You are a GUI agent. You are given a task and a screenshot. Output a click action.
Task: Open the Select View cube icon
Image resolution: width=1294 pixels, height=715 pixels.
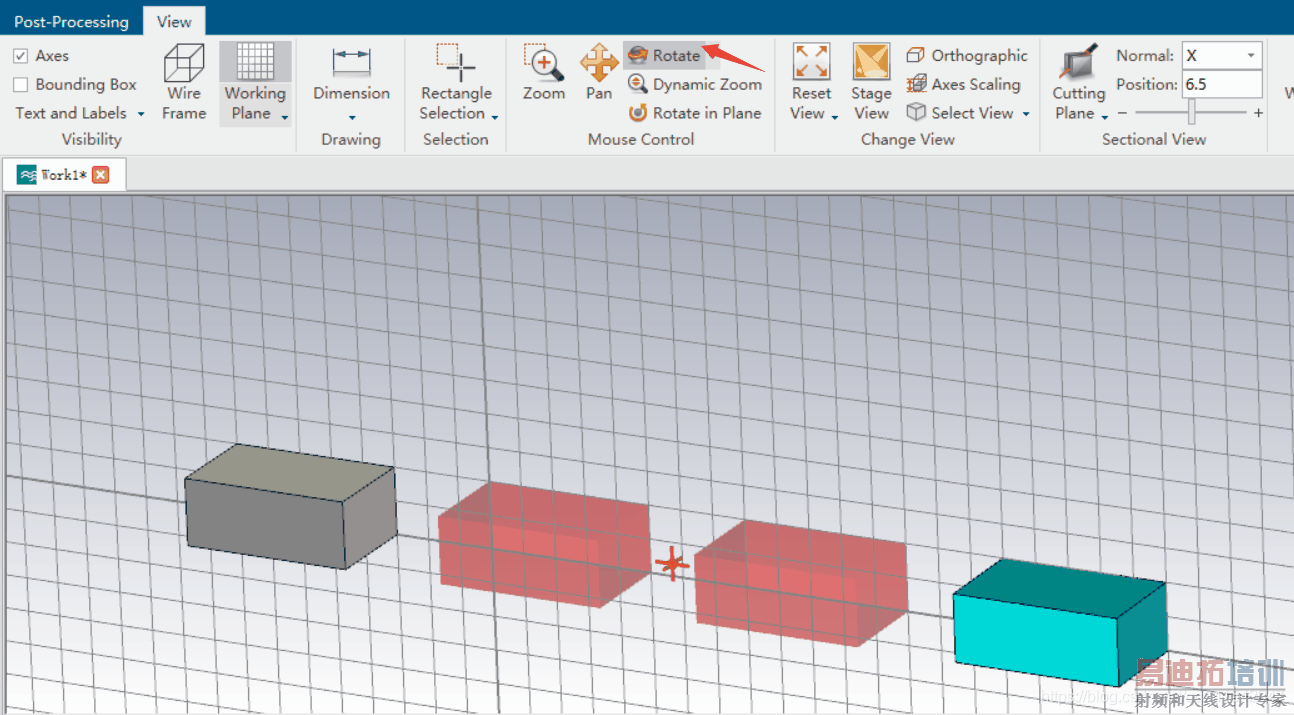[916, 113]
